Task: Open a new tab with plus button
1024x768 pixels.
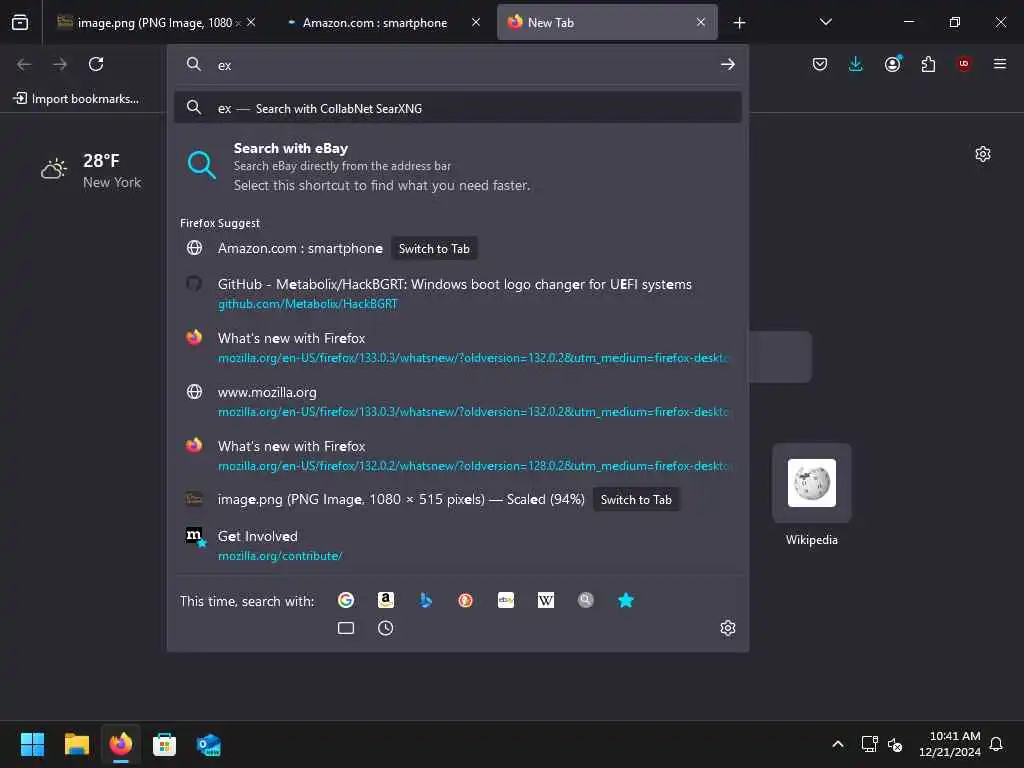Action: 739,23
